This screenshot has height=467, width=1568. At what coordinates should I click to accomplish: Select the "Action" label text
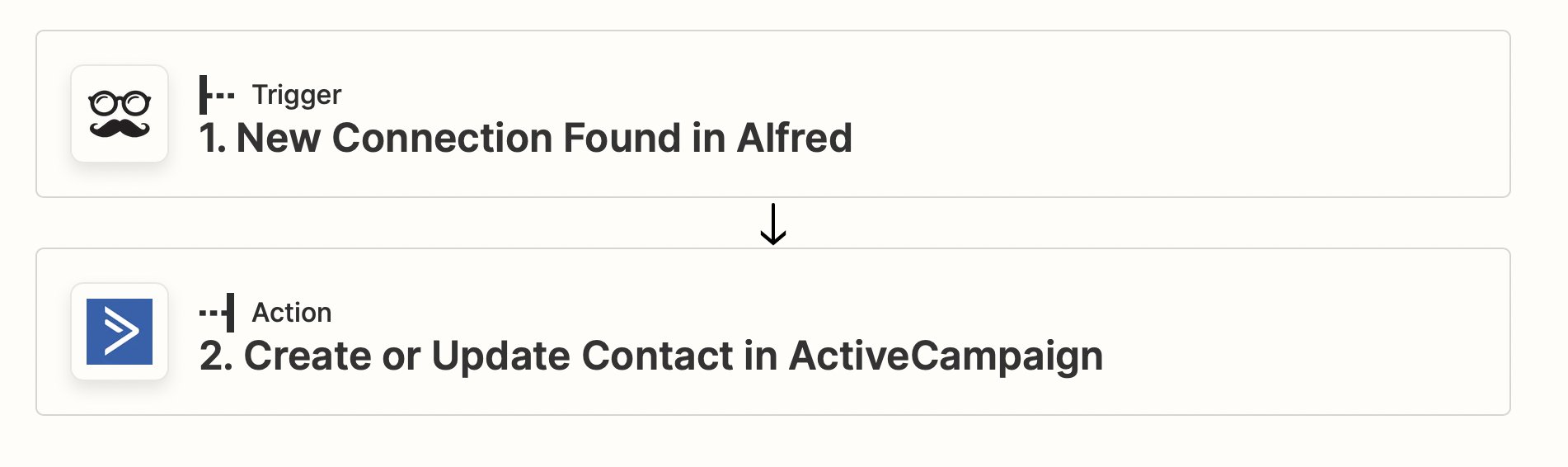[x=292, y=313]
